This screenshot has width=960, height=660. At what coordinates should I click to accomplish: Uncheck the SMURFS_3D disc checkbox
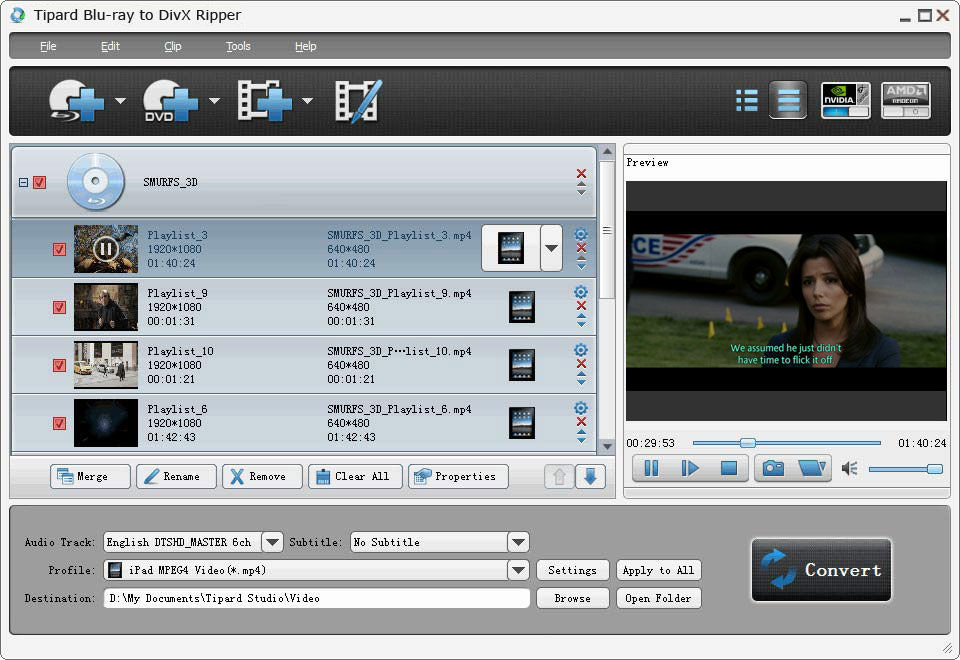point(40,182)
